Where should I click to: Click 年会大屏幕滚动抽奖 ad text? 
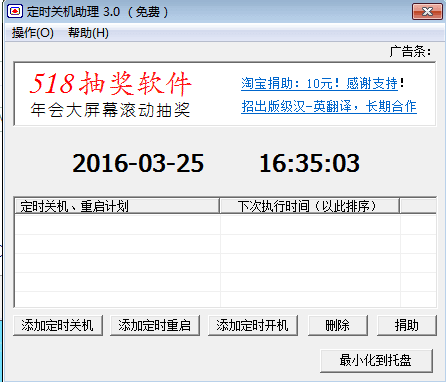coord(110,110)
